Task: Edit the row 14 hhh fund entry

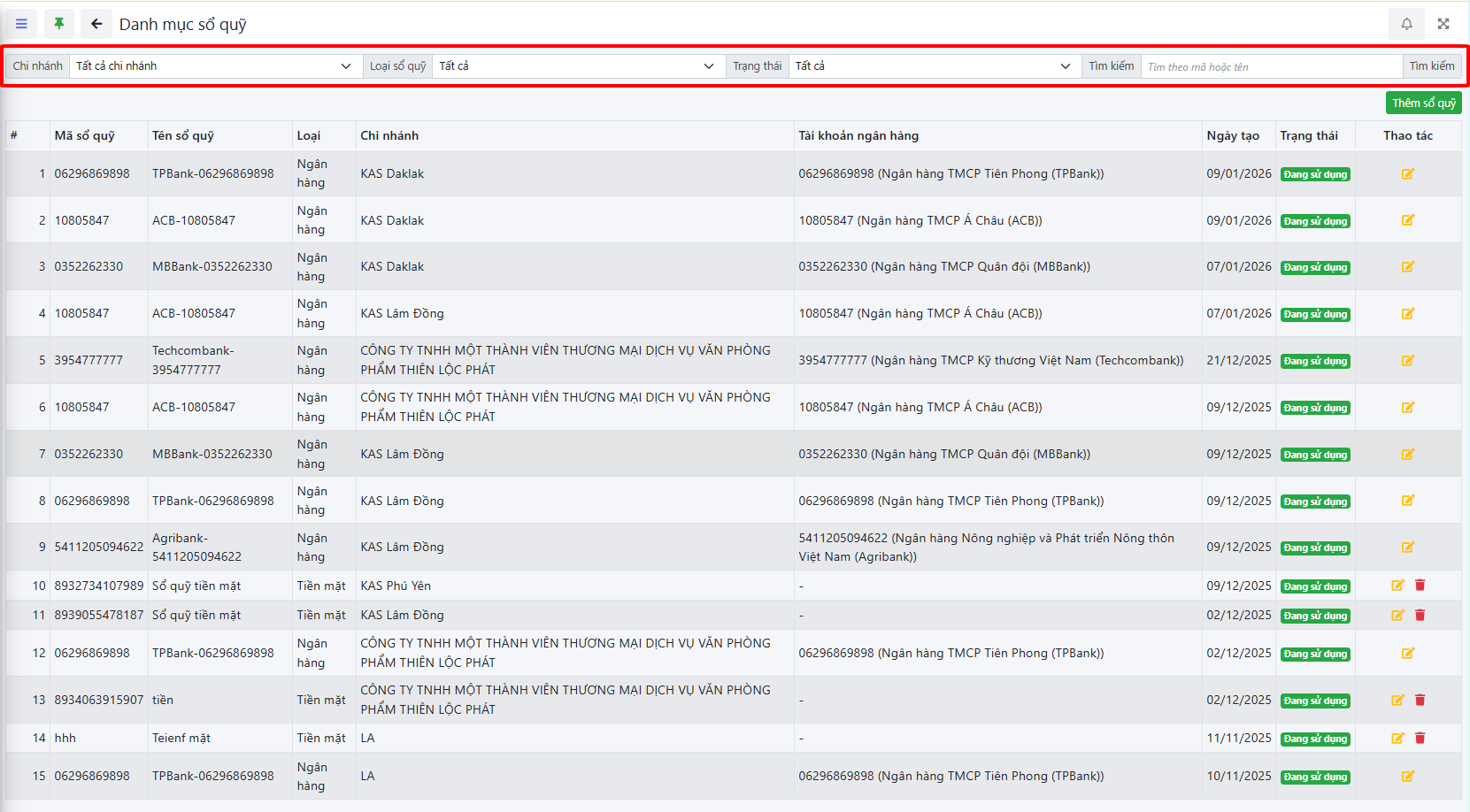Action: click(1397, 739)
